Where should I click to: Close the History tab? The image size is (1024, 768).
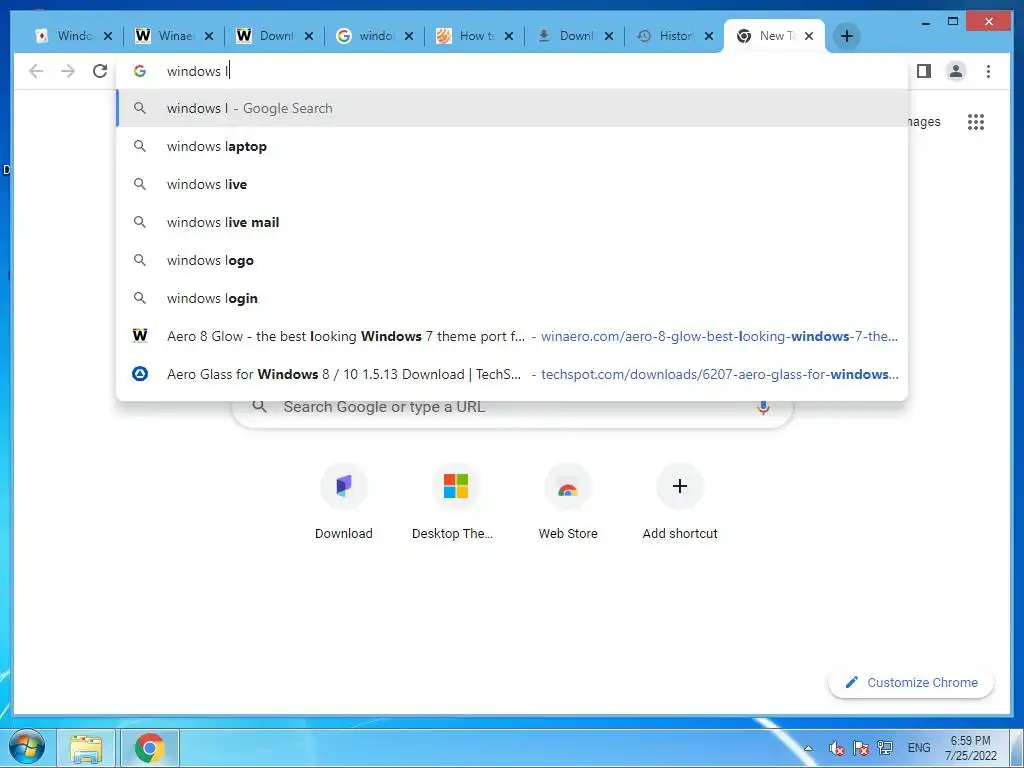pos(709,36)
